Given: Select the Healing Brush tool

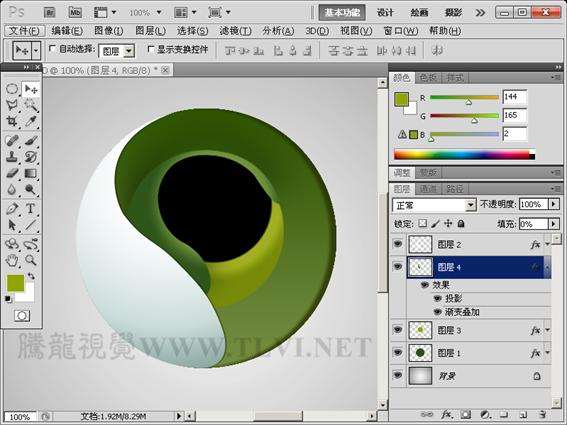Looking at the screenshot, I should pyautogui.click(x=12, y=140).
